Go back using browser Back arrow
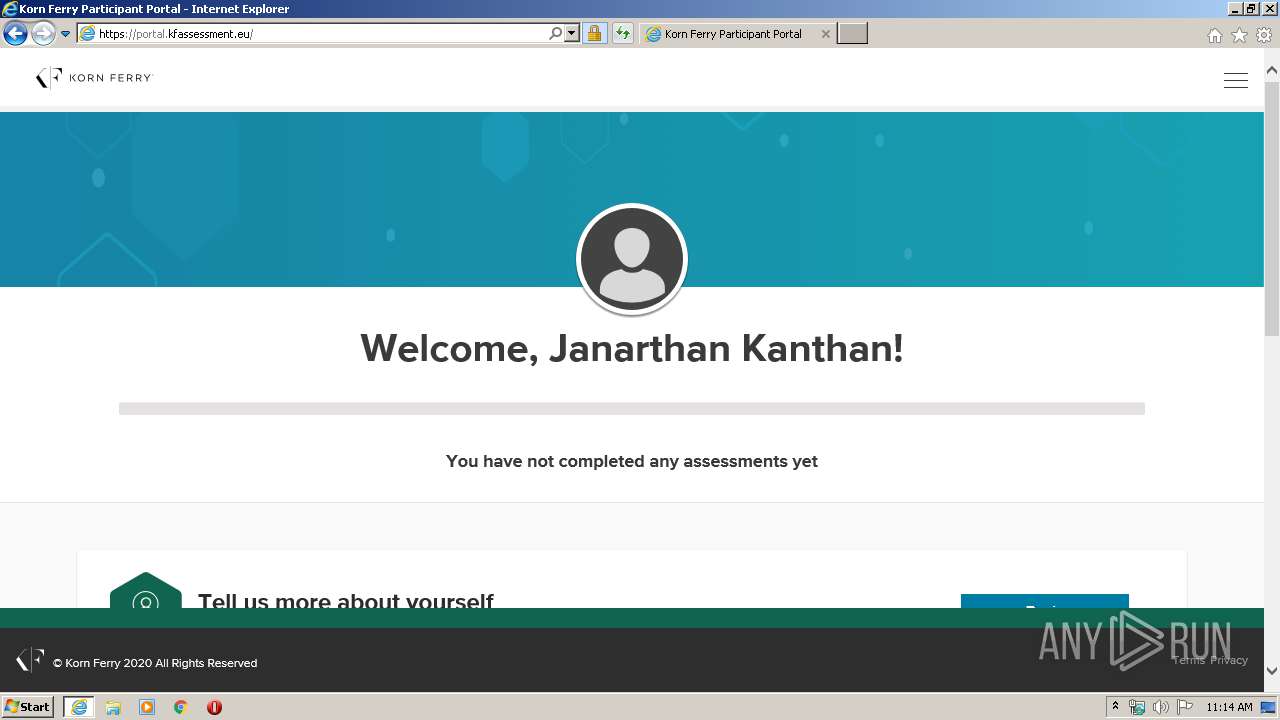The image size is (1280, 720). click(x=15, y=33)
